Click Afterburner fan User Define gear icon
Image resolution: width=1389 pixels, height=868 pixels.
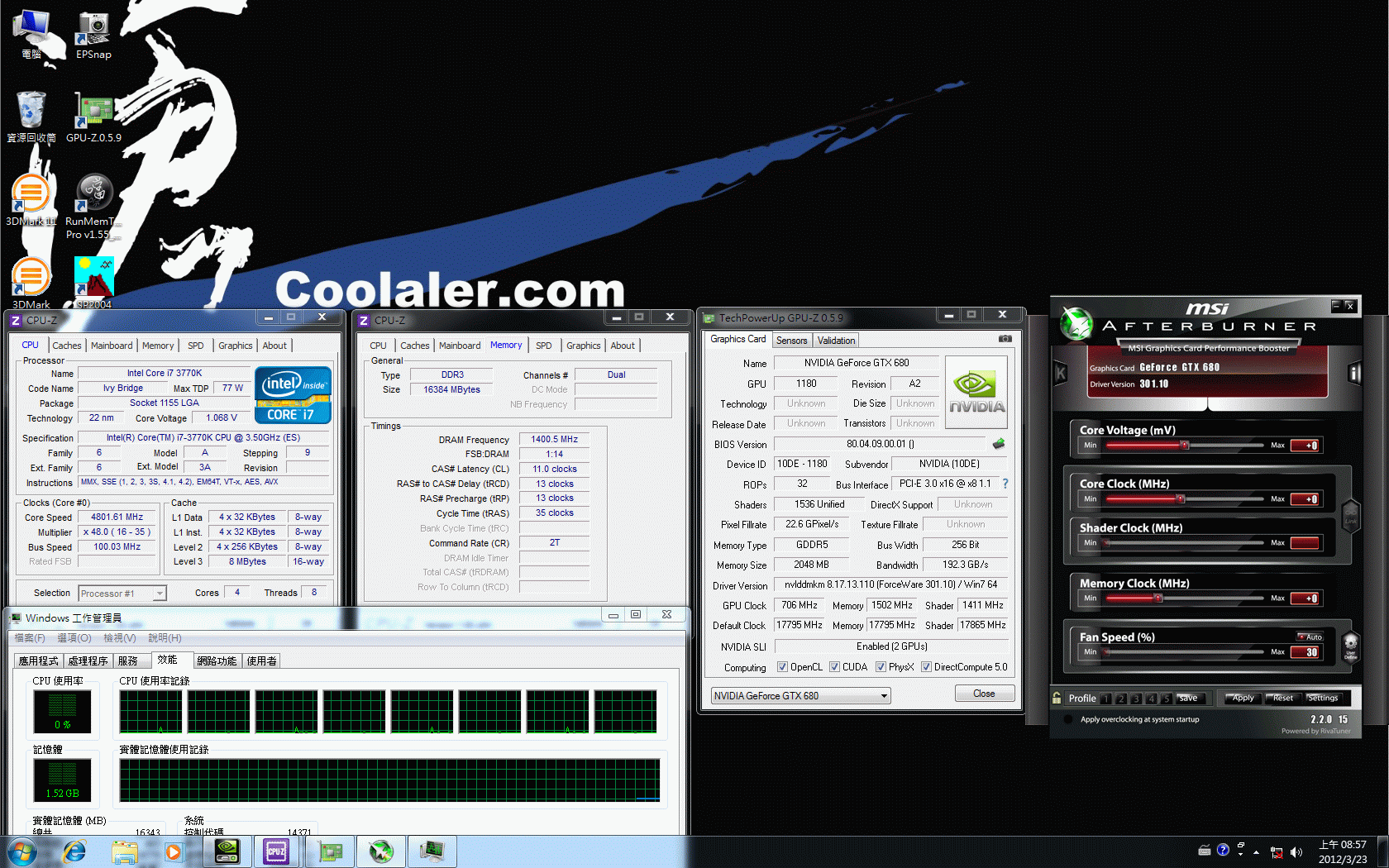[1350, 645]
